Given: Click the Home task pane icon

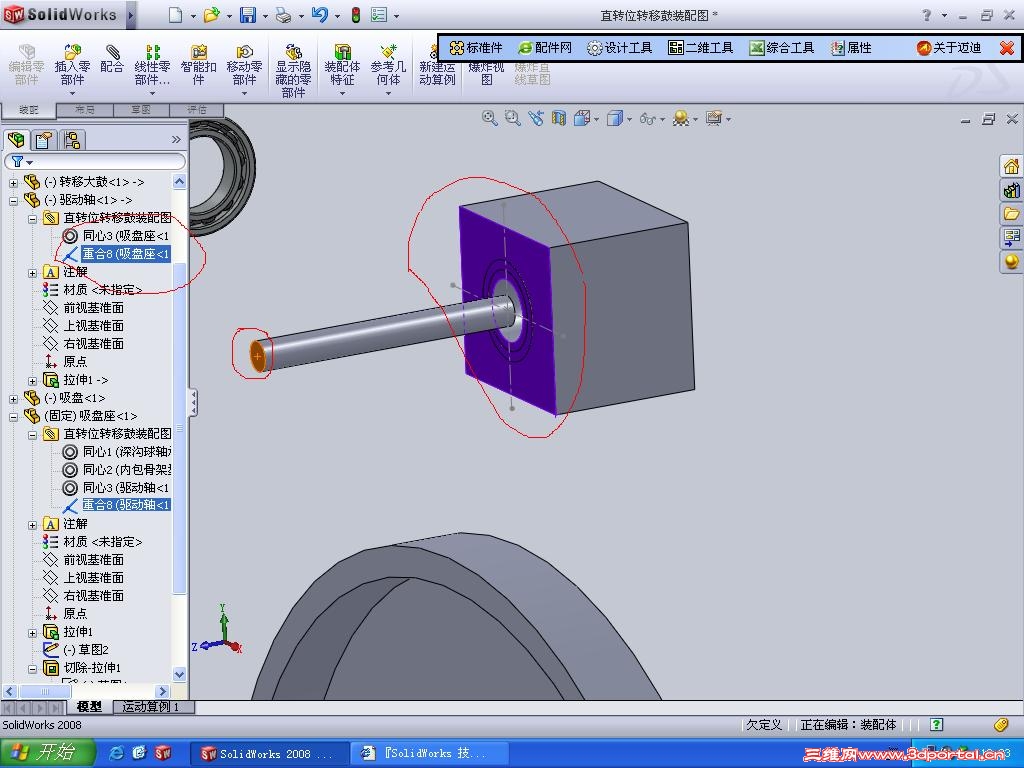Looking at the screenshot, I should tap(1011, 166).
